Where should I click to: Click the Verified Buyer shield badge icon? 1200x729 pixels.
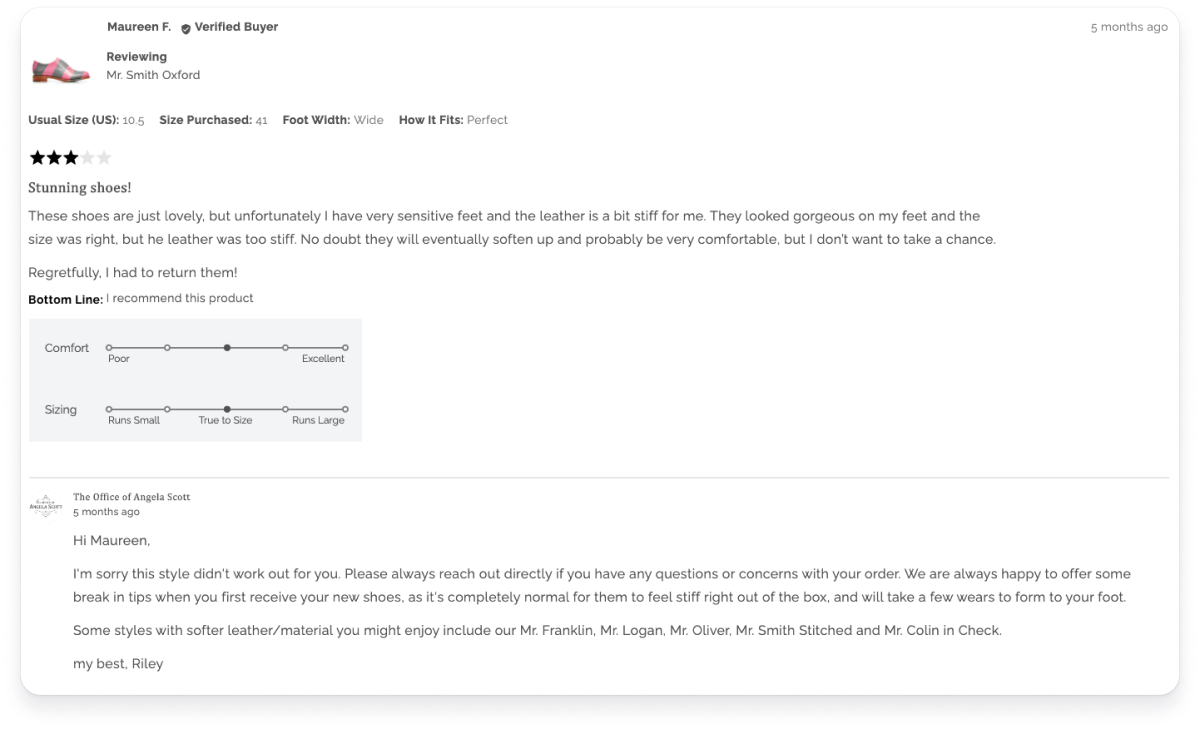pyautogui.click(x=184, y=27)
